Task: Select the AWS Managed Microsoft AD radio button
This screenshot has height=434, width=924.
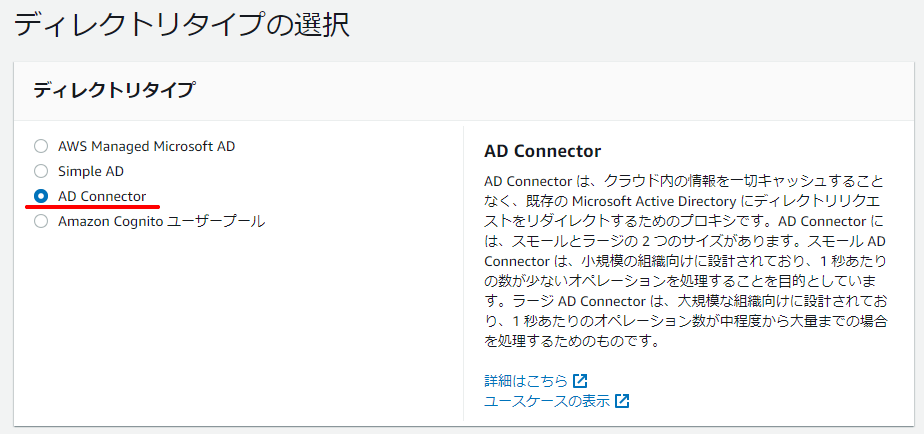Action: [41, 146]
